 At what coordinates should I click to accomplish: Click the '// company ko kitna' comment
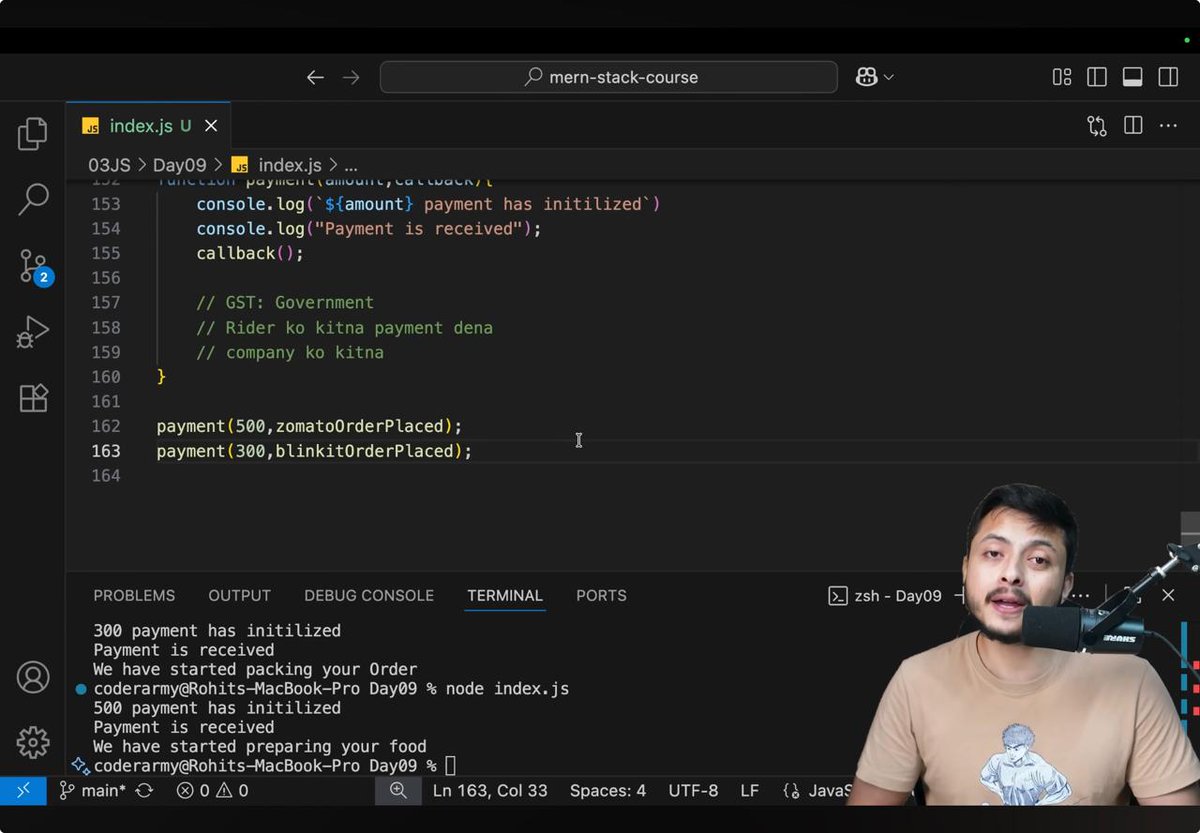[290, 353]
